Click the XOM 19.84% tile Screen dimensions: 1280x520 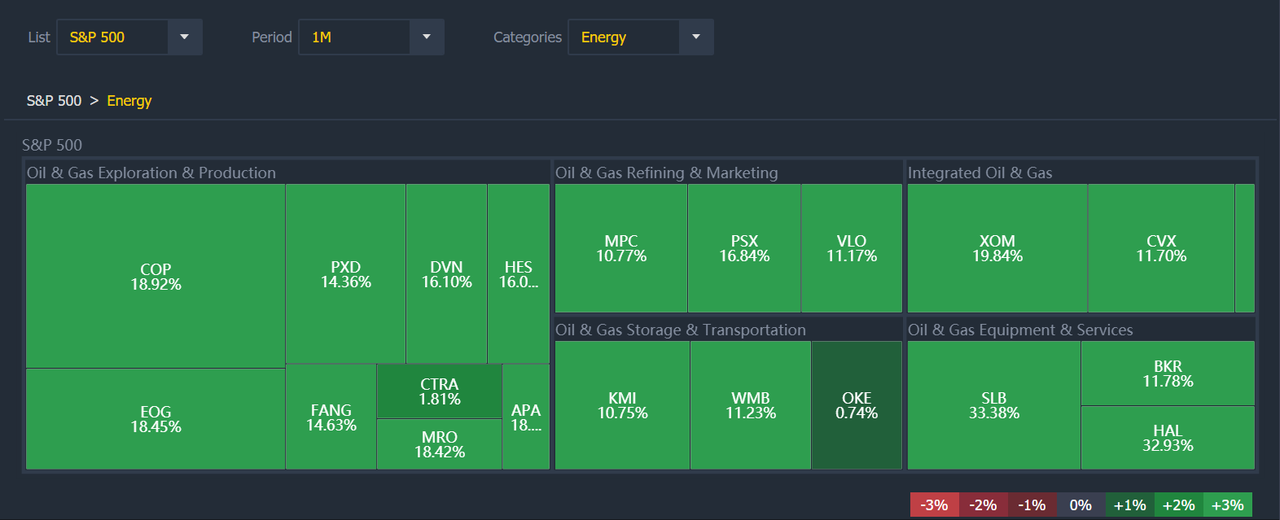(997, 248)
